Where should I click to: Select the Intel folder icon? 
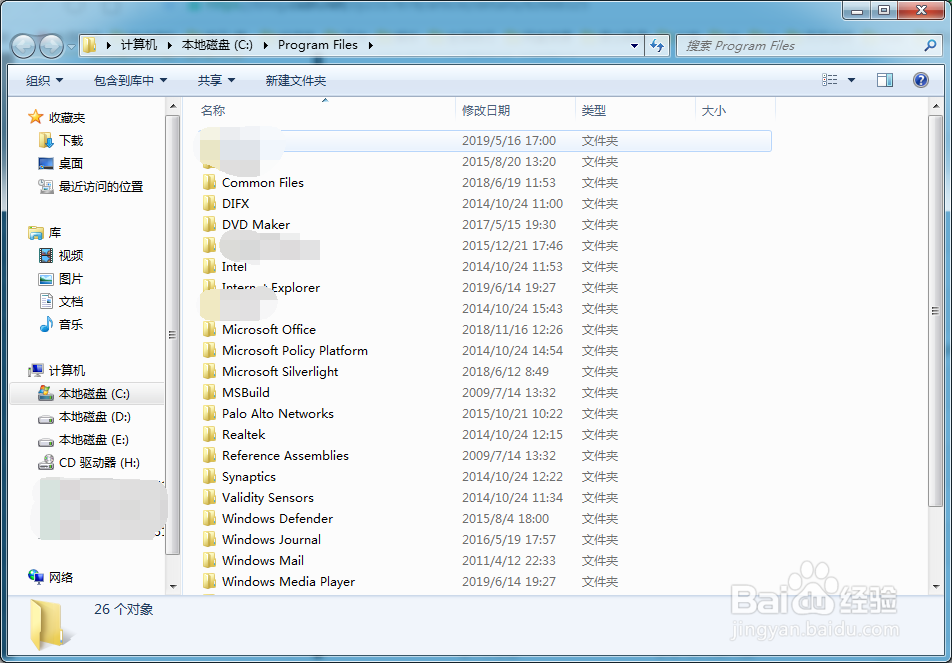click(x=209, y=267)
